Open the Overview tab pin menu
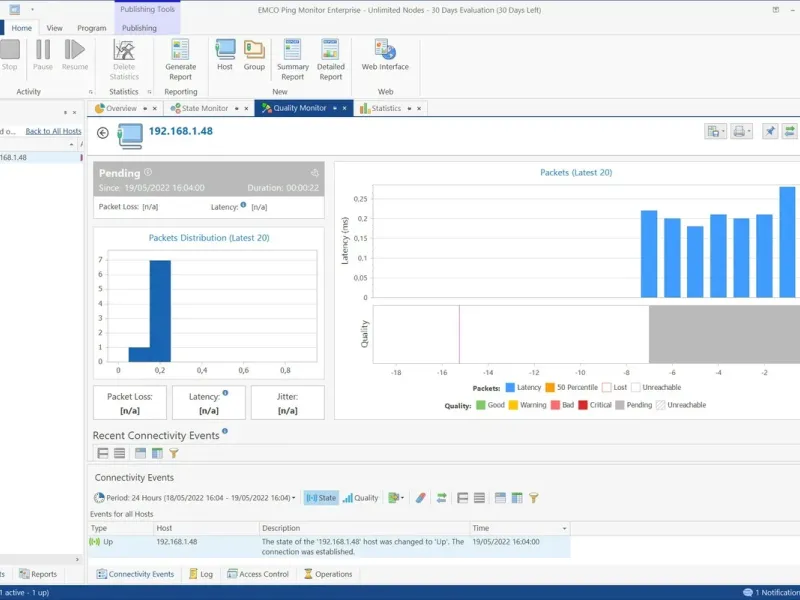This screenshot has height=600, width=800. click(x=145, y=109)
